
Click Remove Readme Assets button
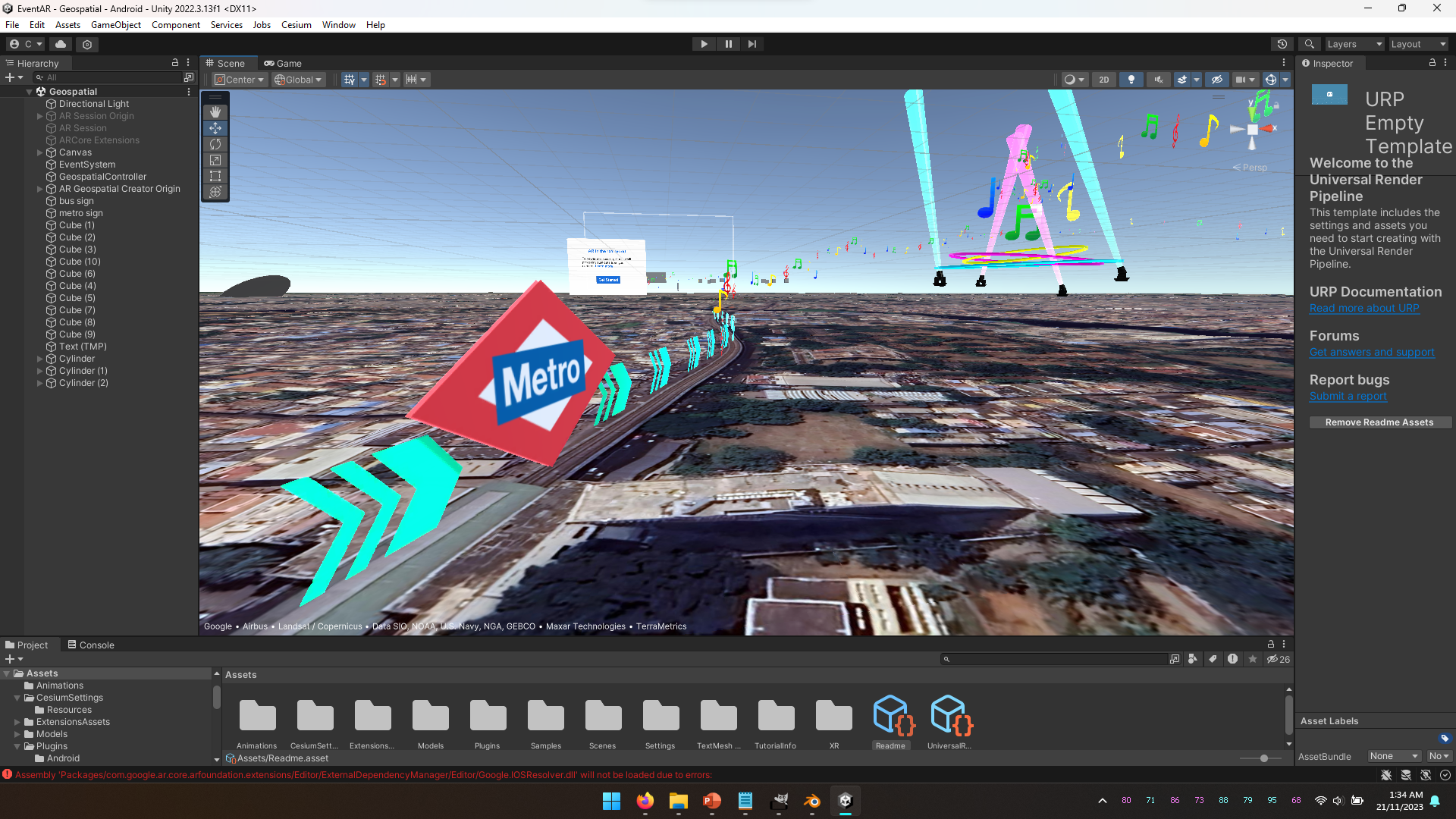1379,422
